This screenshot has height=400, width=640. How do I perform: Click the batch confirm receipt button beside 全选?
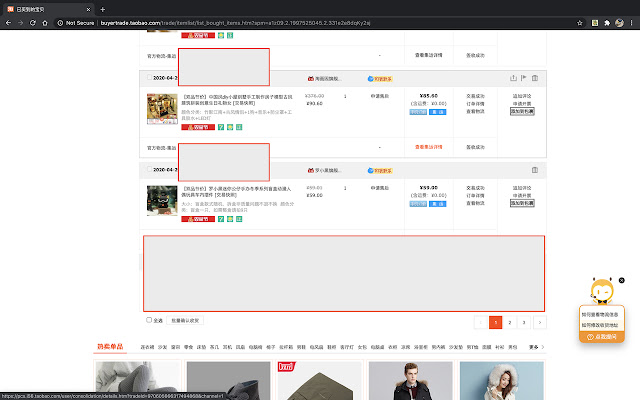(185, 320)
